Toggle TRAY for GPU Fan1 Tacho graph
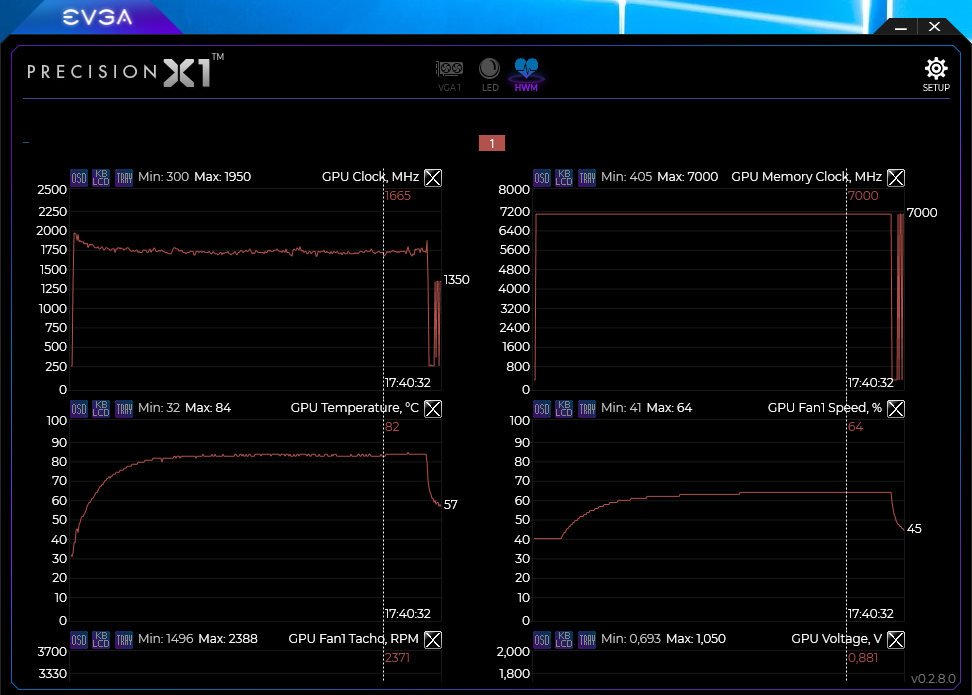Screen dimensions: 972x695 [124, 639]
